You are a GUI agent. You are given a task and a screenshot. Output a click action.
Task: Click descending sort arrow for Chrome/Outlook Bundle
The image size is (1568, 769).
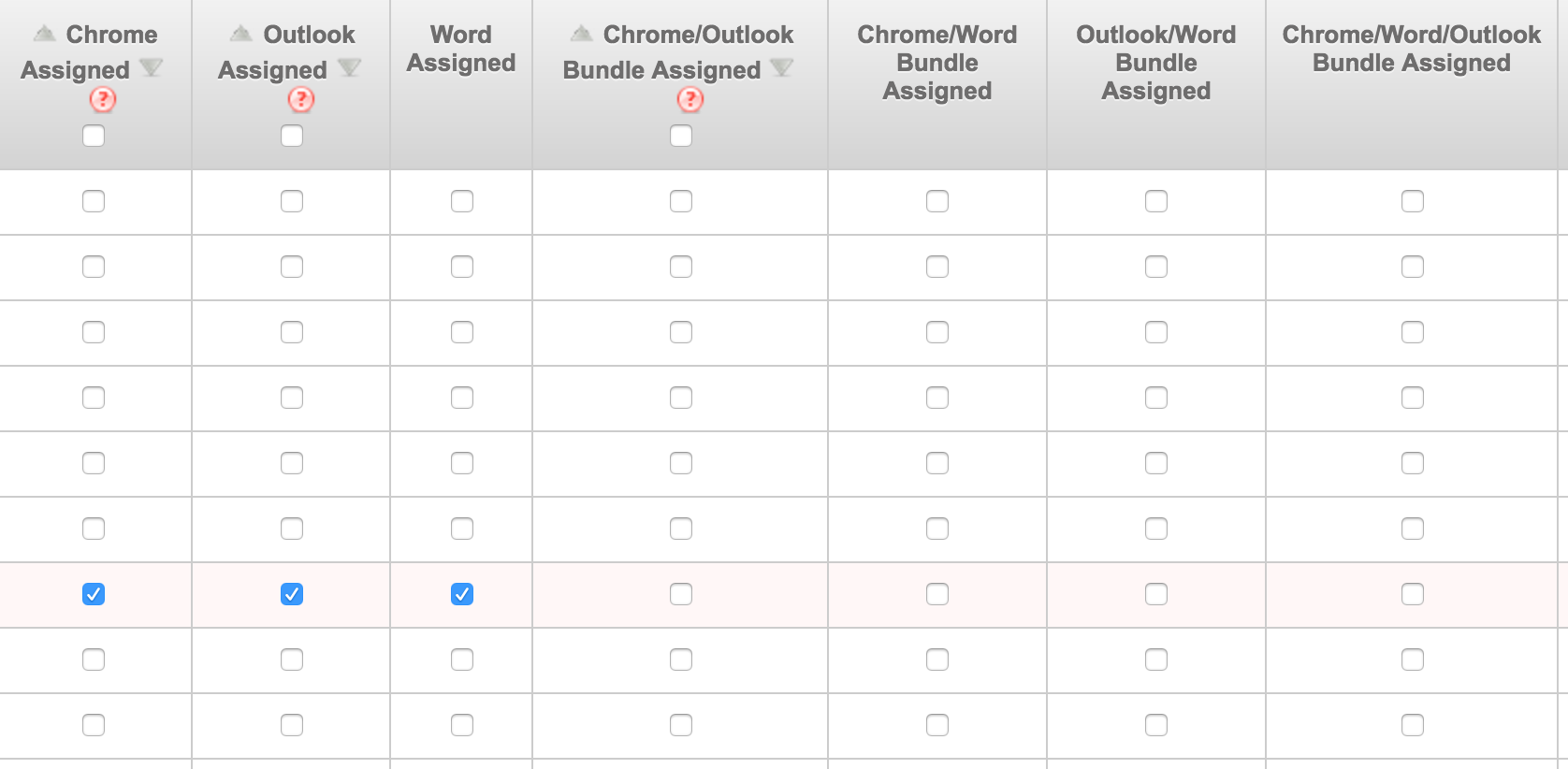pyautogui.click(x=781, y=68)
